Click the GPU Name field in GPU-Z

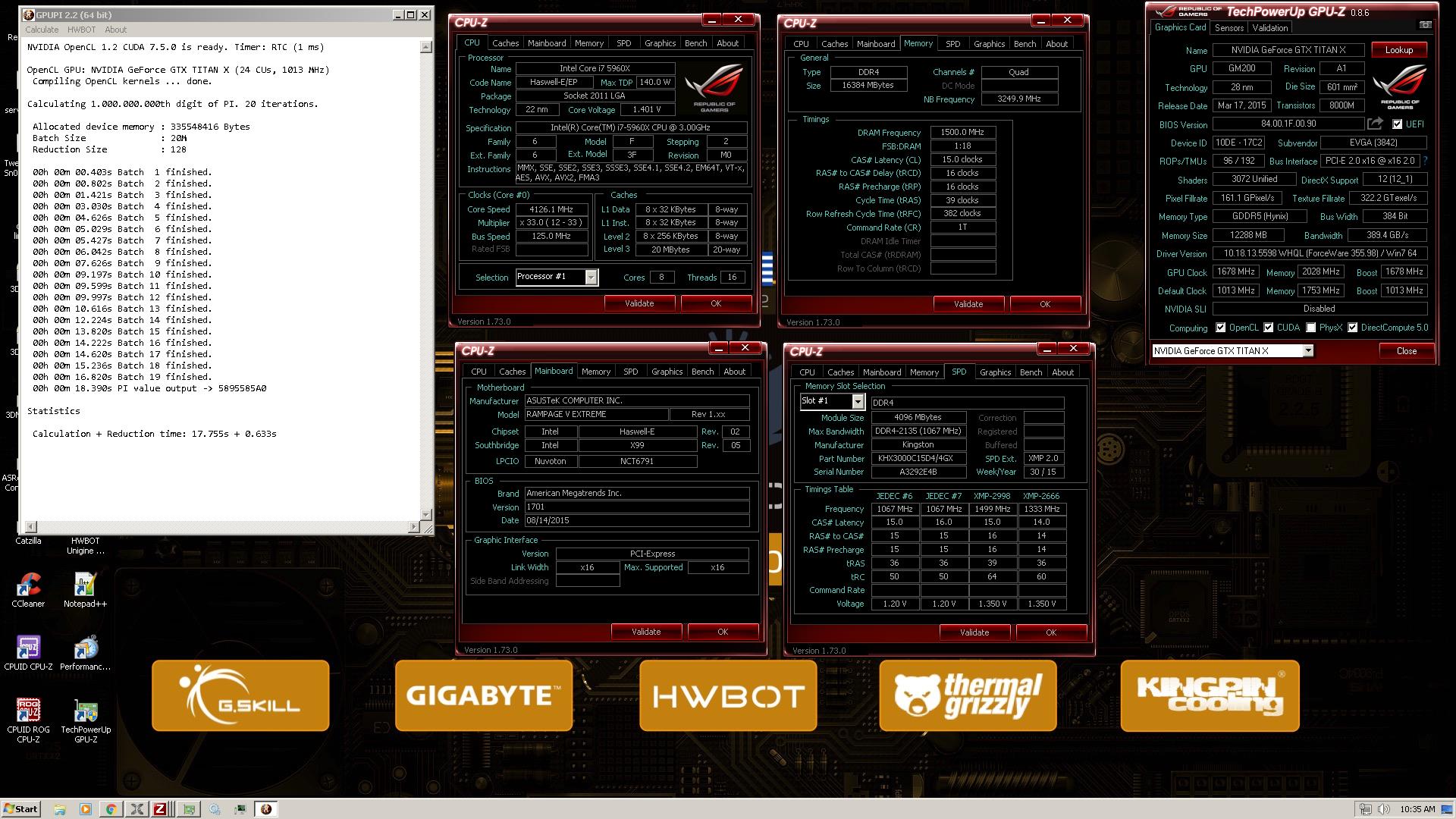pyautogui.click(x=1288, y=50)
